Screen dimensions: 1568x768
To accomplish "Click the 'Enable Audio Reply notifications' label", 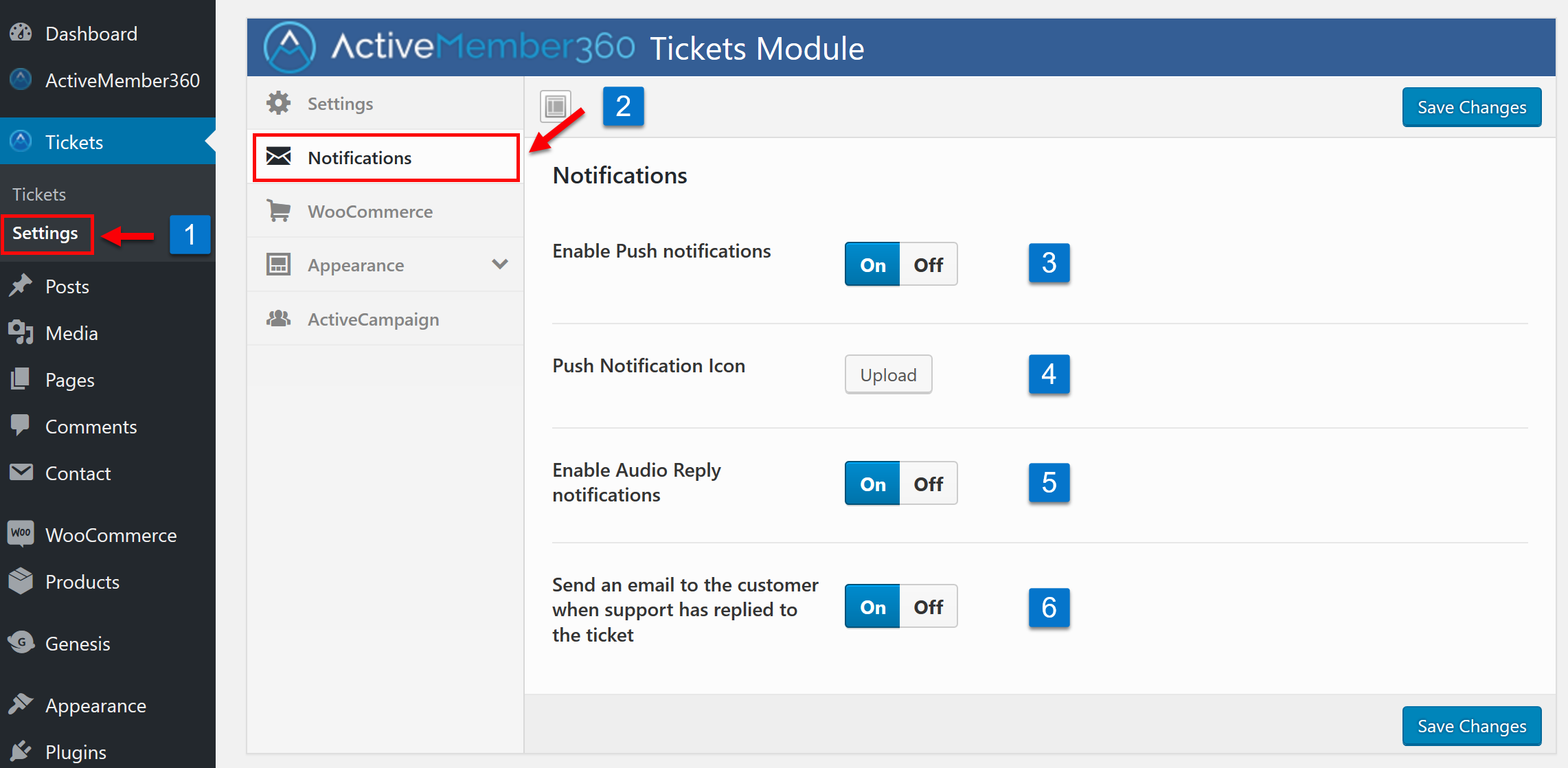I will click(x=637, y=483).
